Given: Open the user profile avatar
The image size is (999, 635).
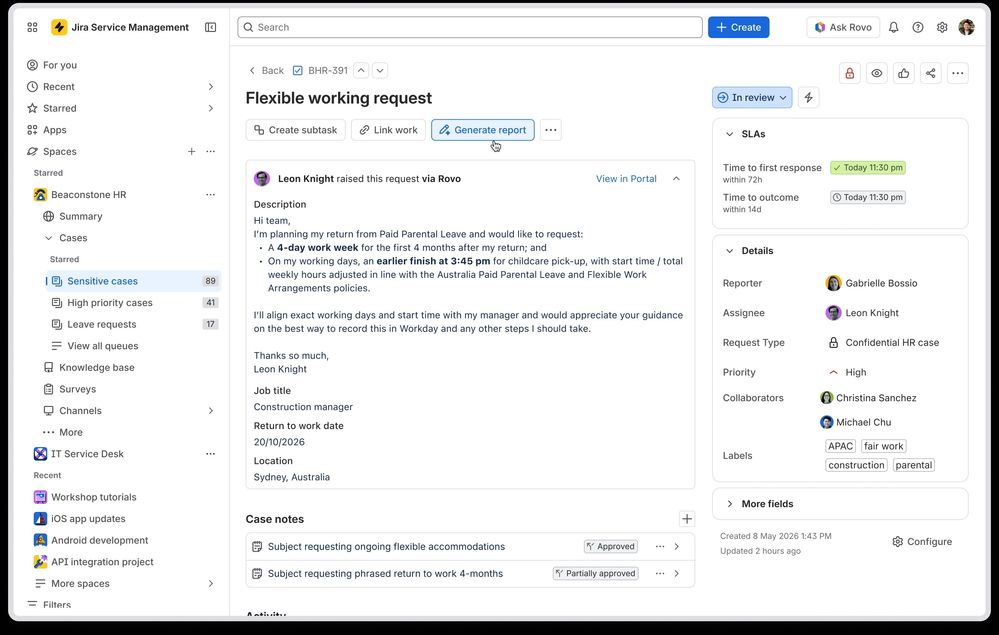Looking at the screenshot, I should (967, 27).
